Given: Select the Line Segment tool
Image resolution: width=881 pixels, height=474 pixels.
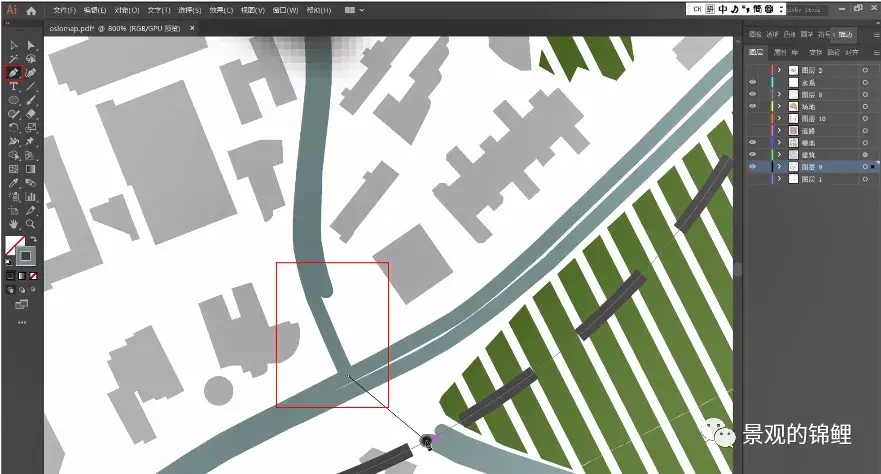Looking at the screenshot, I should pyautogui.click(x=31, y=86).
